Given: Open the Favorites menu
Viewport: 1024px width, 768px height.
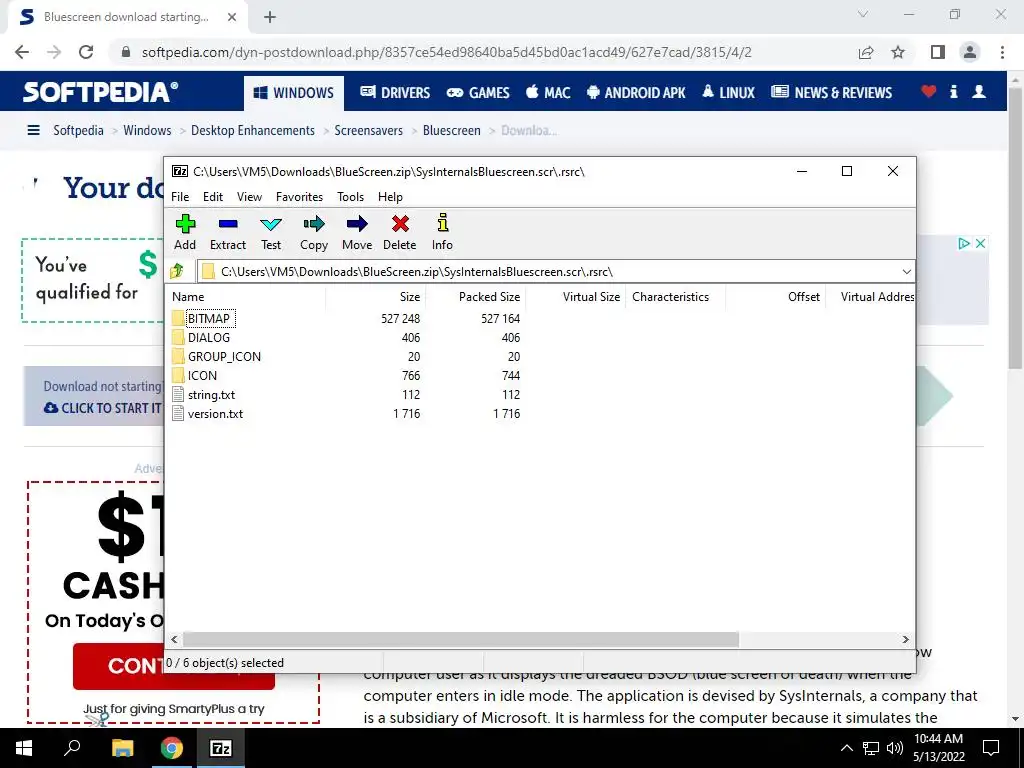Looking at the screenshot, I should click(x=299, y=197).
